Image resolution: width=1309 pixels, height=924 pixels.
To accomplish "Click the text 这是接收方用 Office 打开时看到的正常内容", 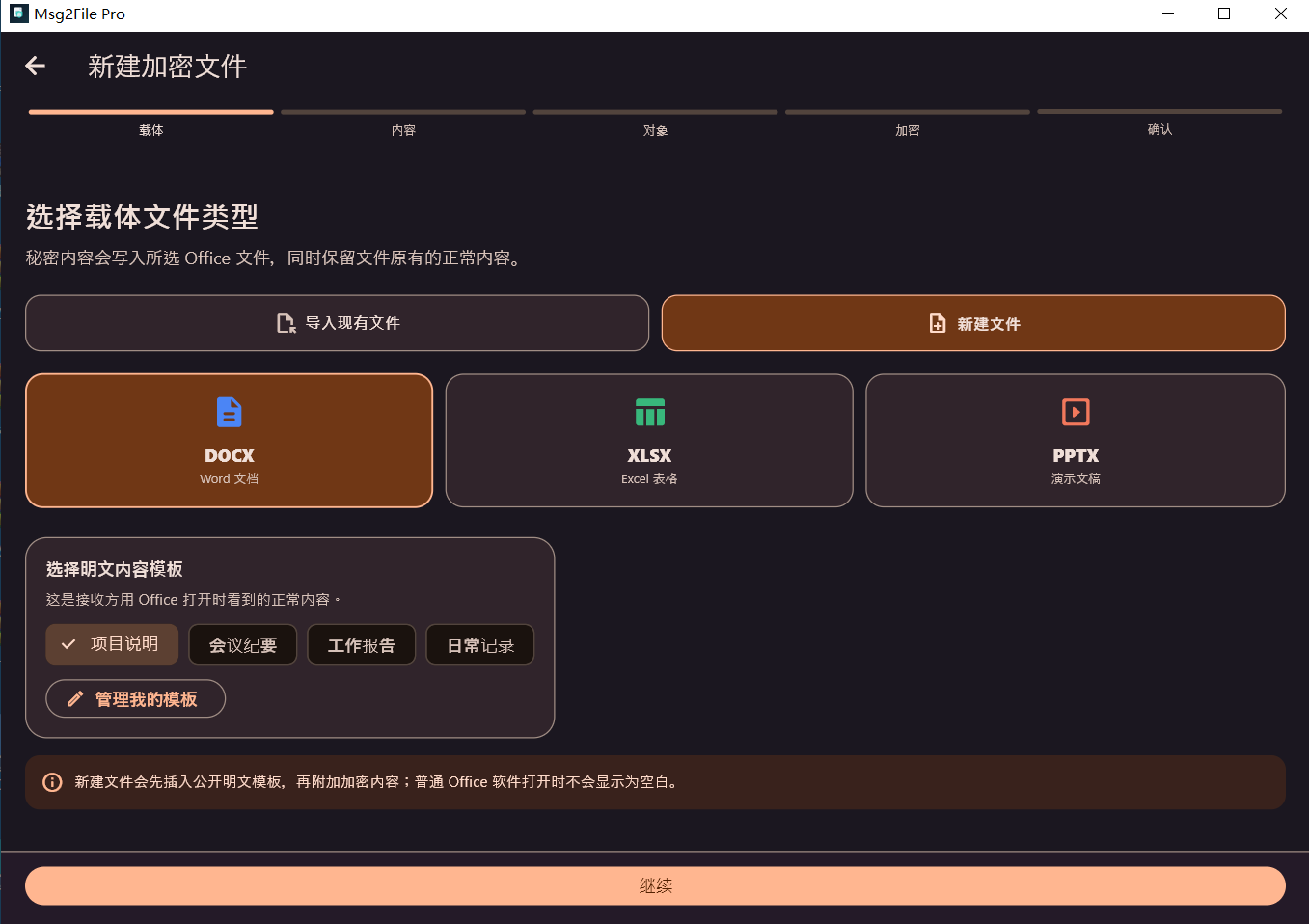I will [192, 600].
